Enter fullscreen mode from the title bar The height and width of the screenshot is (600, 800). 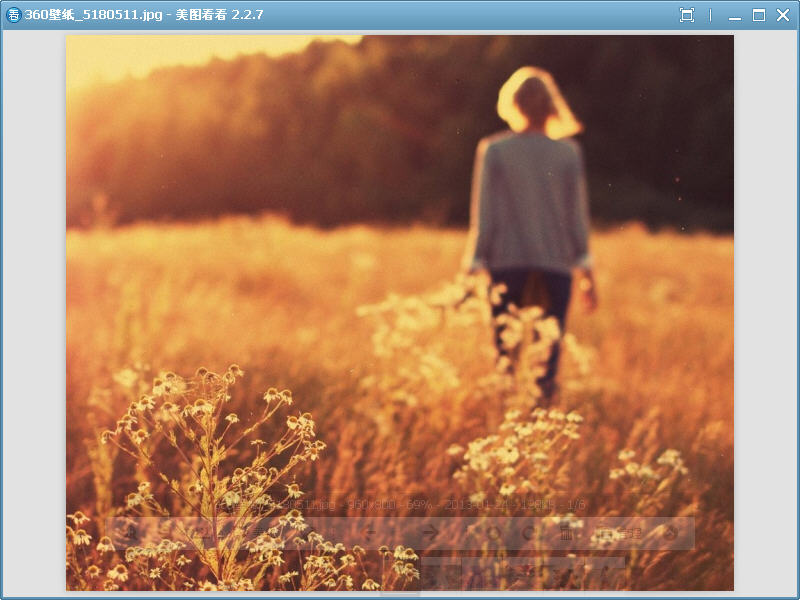point(687,15)
